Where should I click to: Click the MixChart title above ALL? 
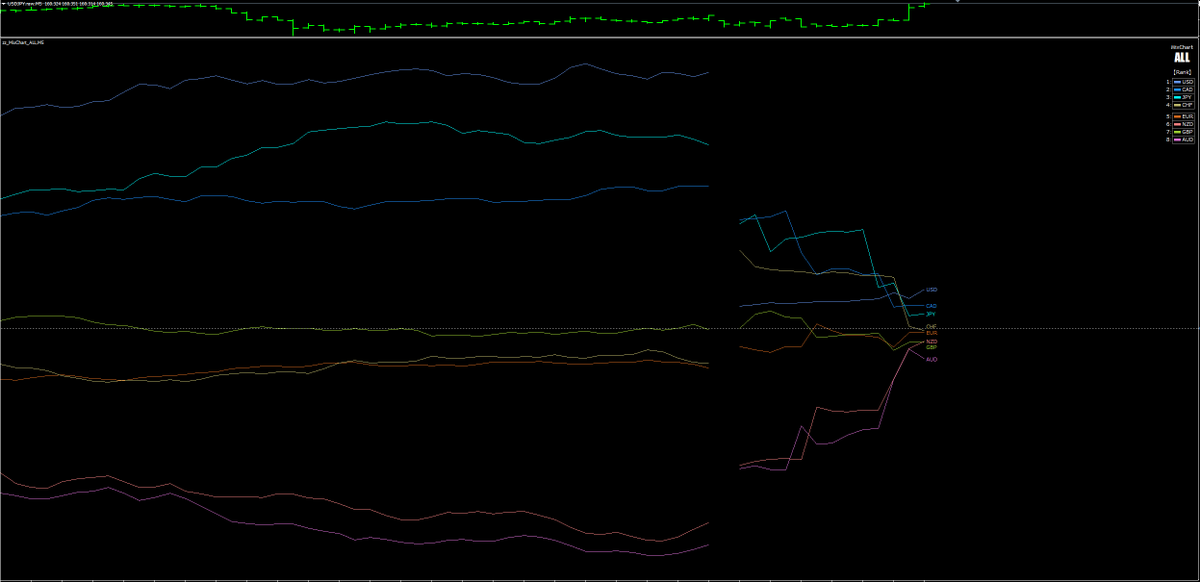(1182, 47)
